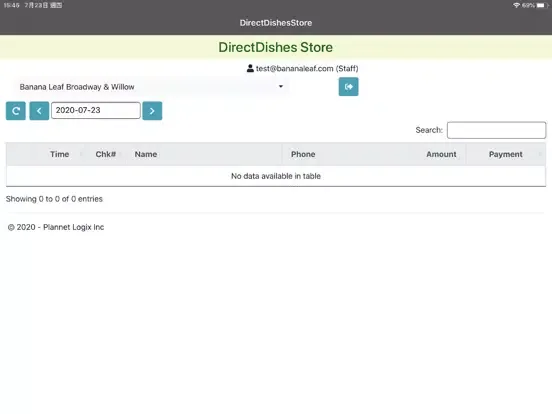Sort by the Name column header
This screenshot has height=414, width=552.
coord(146,154)
